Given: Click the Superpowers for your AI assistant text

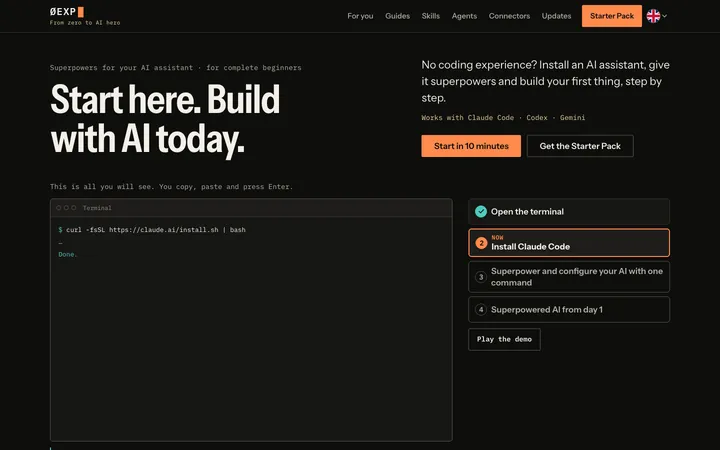Looking at the screenshot, I should [175, 68].
